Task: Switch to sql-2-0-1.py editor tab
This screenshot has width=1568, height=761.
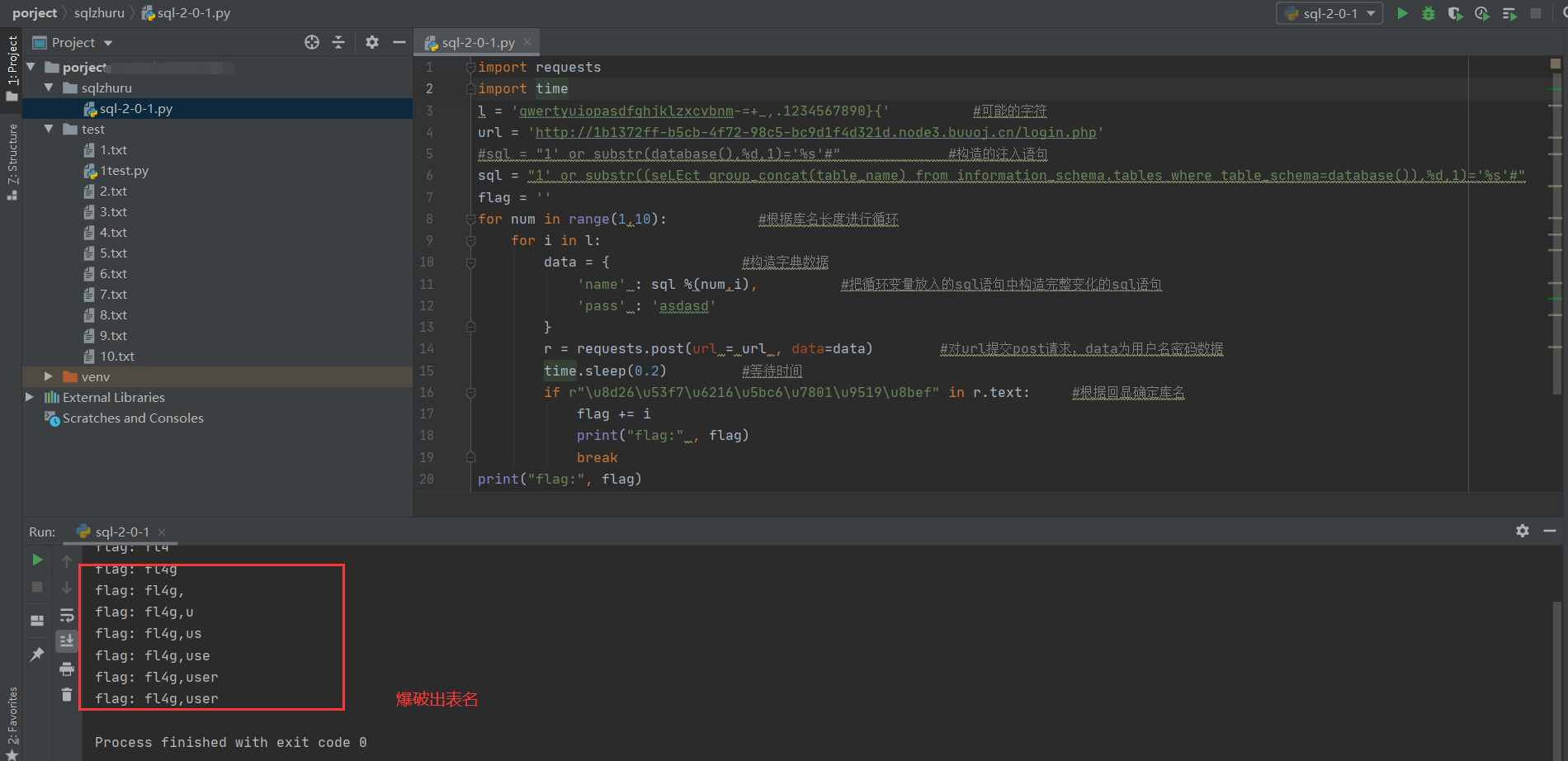Action: click(x=478, y=42)
